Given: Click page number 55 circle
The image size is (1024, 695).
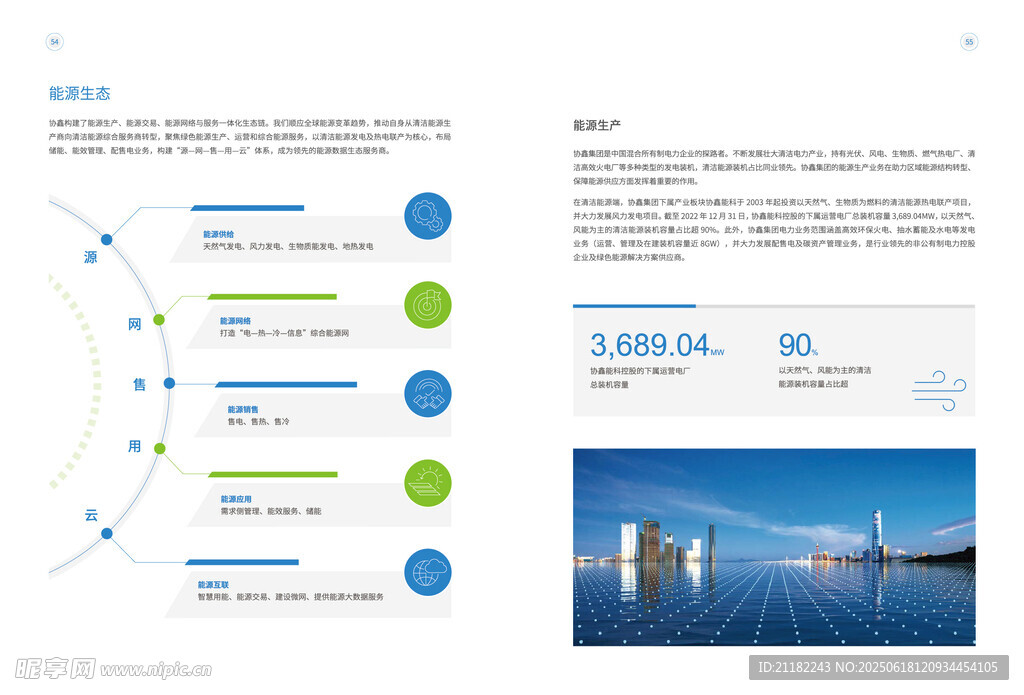Looking at the screenshot, I should [969, 42].
